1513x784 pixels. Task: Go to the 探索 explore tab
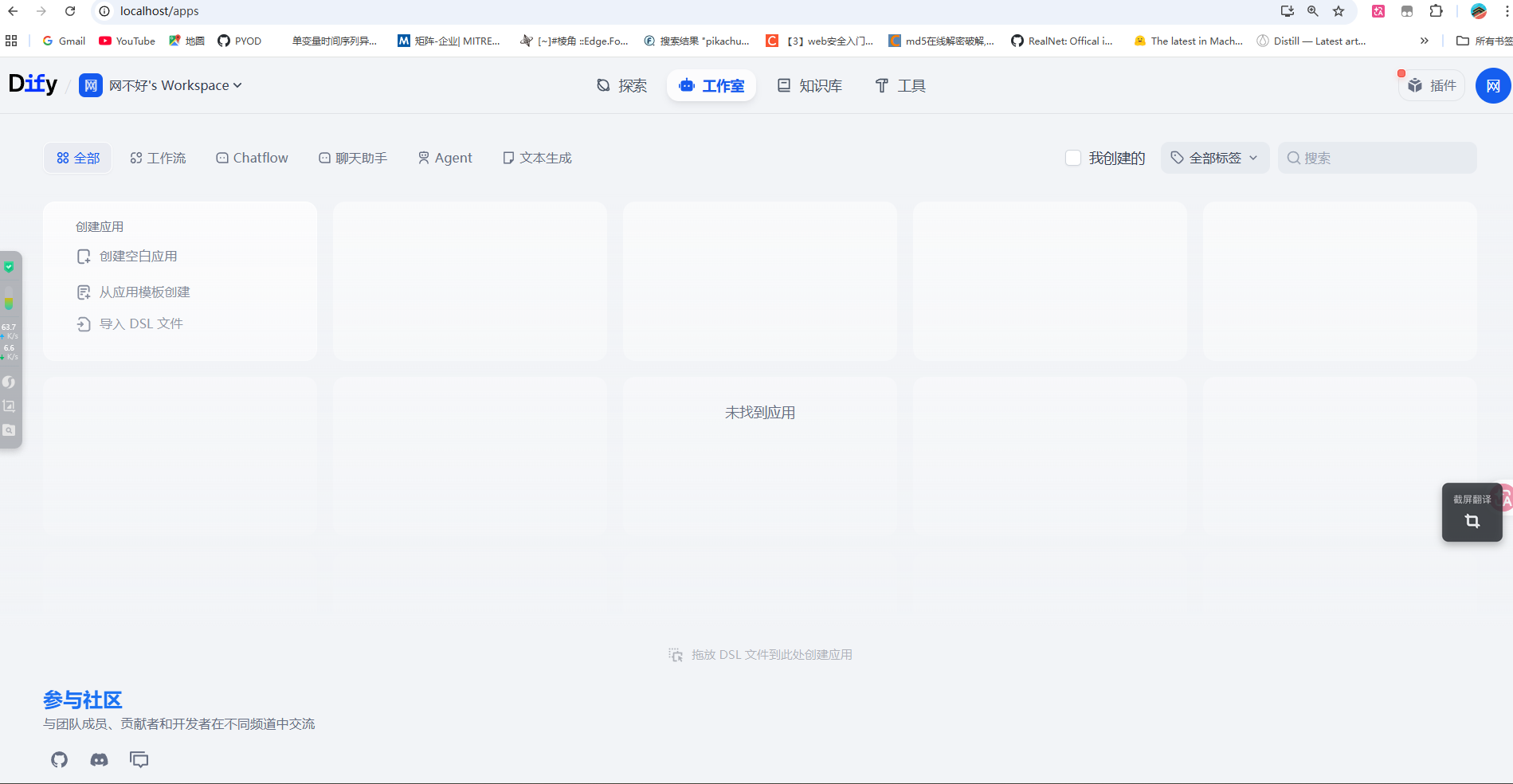[x=622, y=85]
